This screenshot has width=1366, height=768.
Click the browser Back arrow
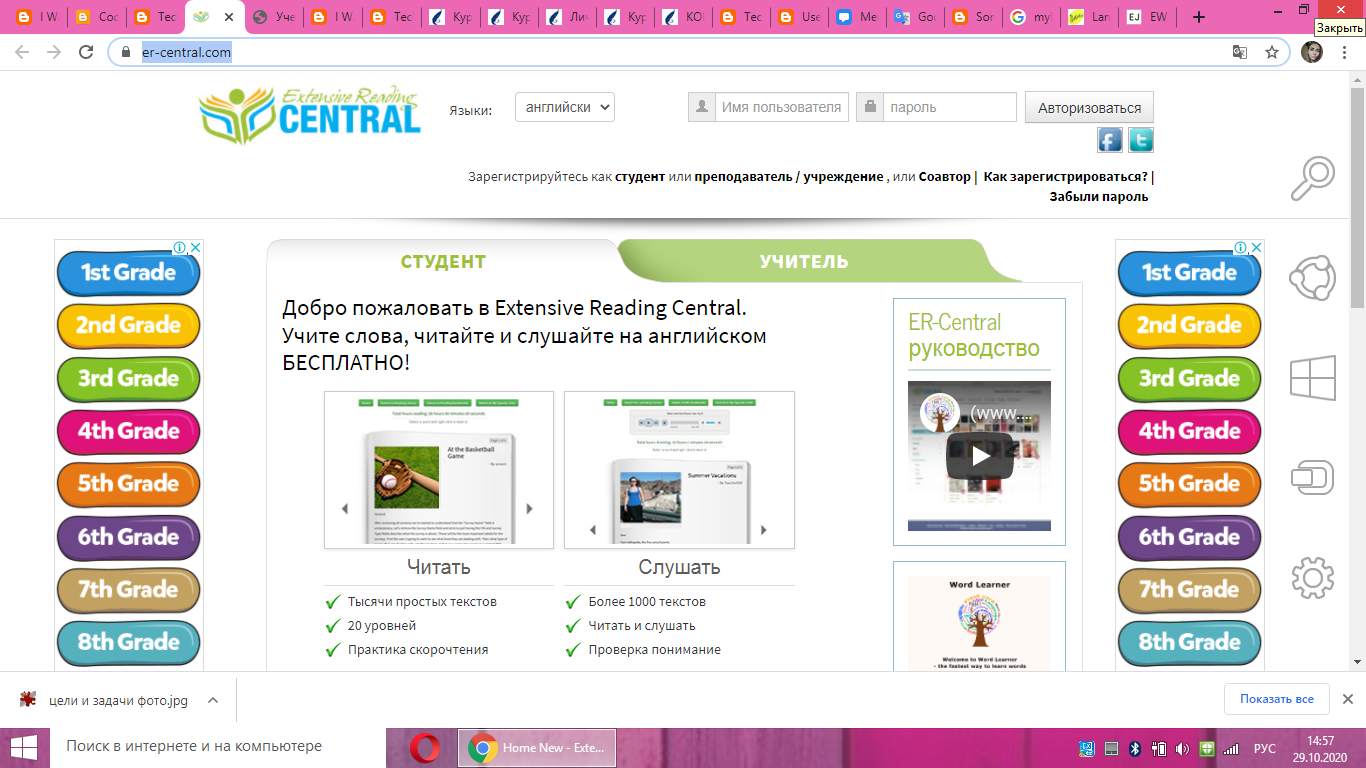(x=23, y=52)
